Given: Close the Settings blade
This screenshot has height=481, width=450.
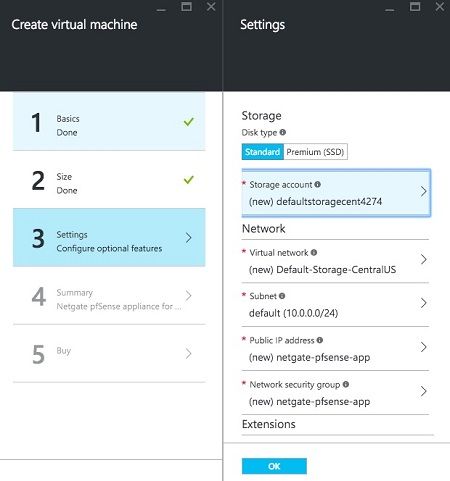Looking at the screenshot, I should 440,7.
